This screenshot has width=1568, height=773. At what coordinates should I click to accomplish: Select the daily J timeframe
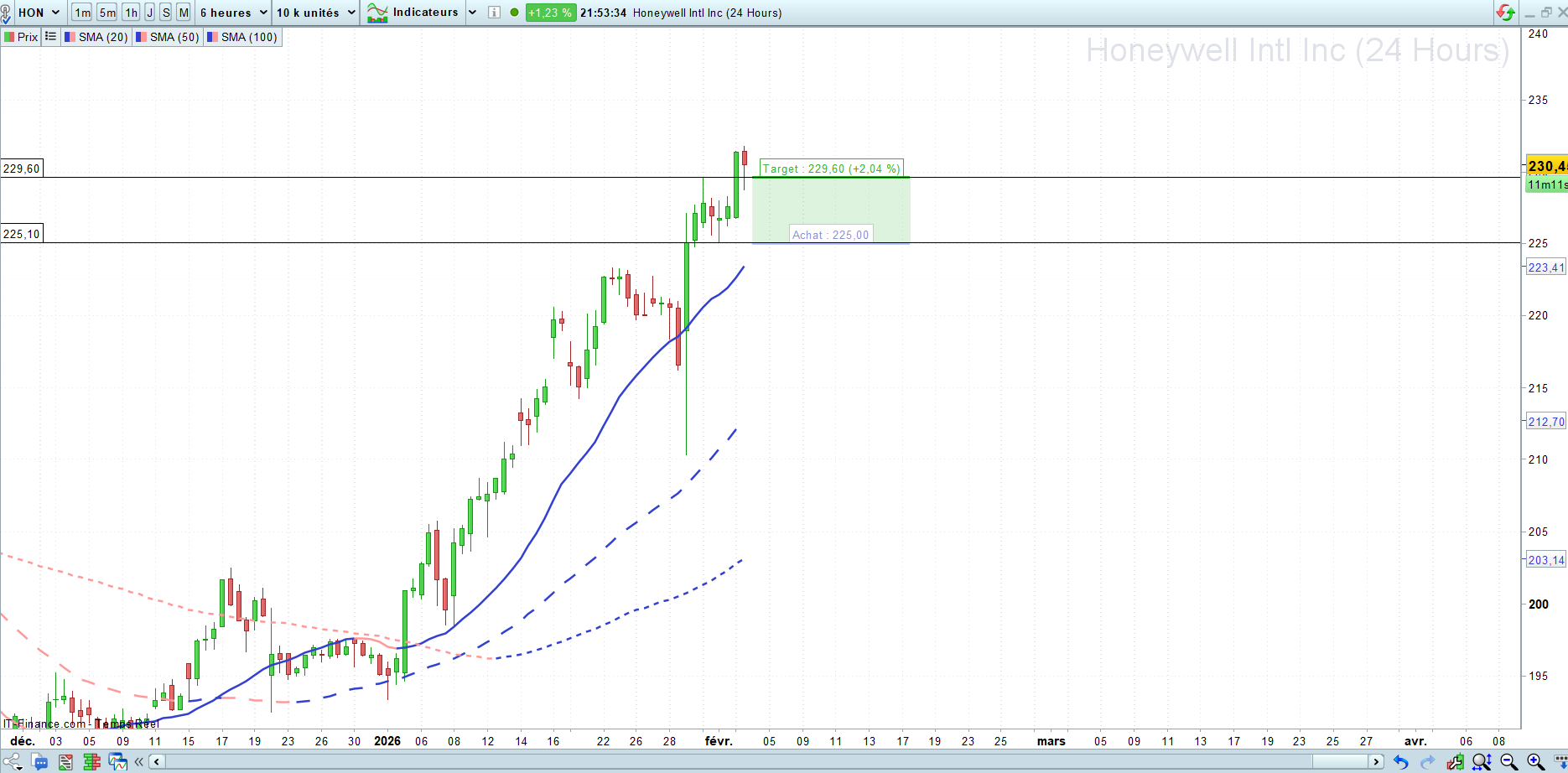(x=150, y=13)
